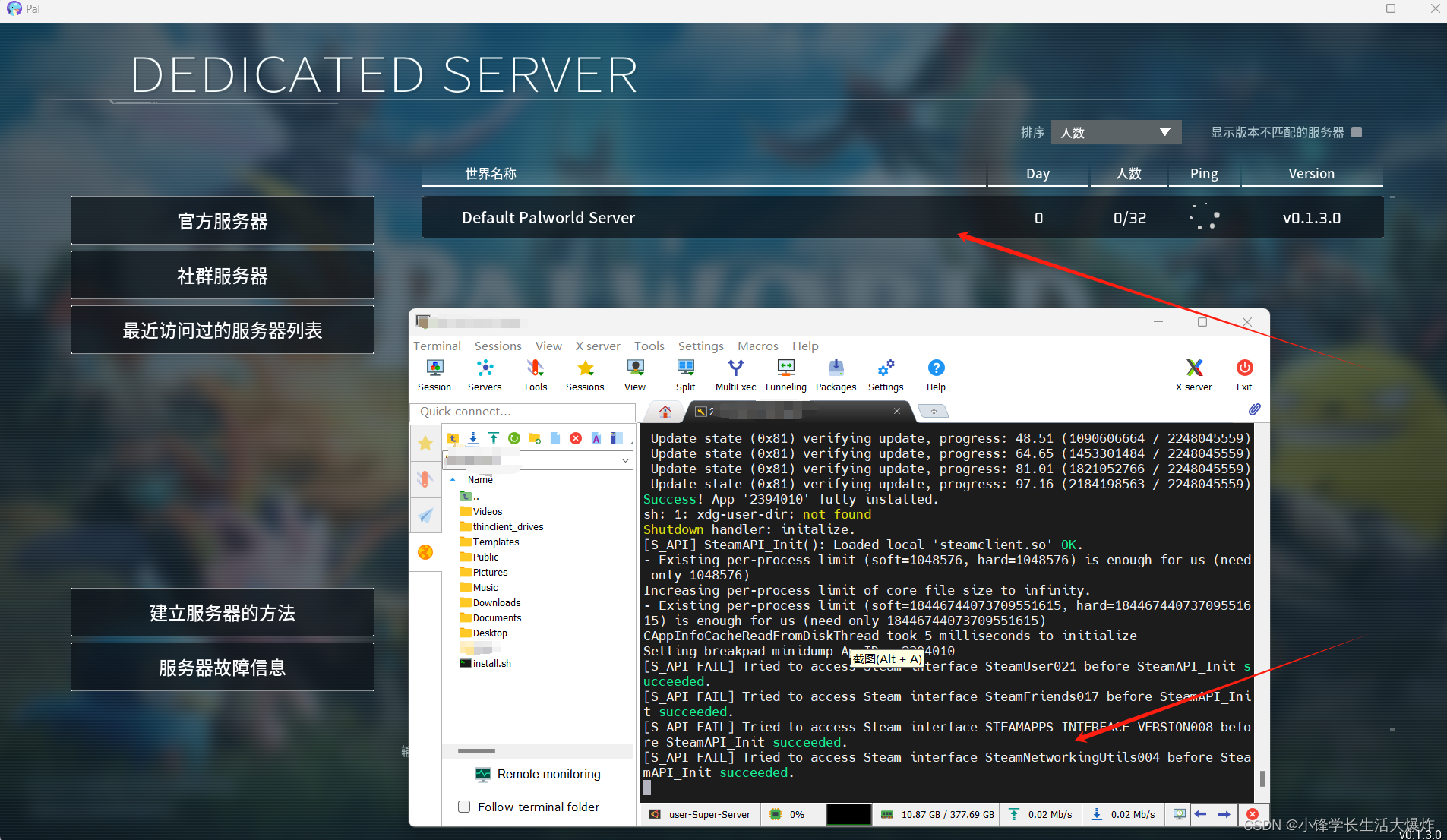
Task: Go to parent folder in file browser
Action: click(x=453, y=438)
